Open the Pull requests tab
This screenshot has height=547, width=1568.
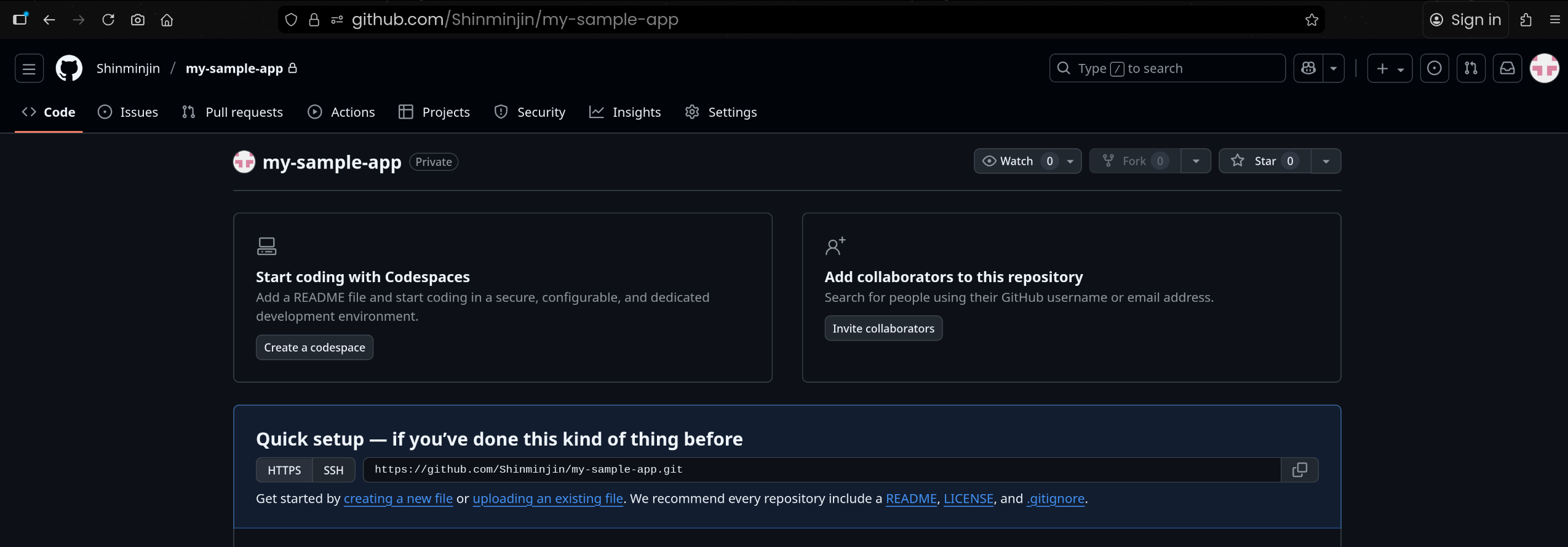pos(233,112)
